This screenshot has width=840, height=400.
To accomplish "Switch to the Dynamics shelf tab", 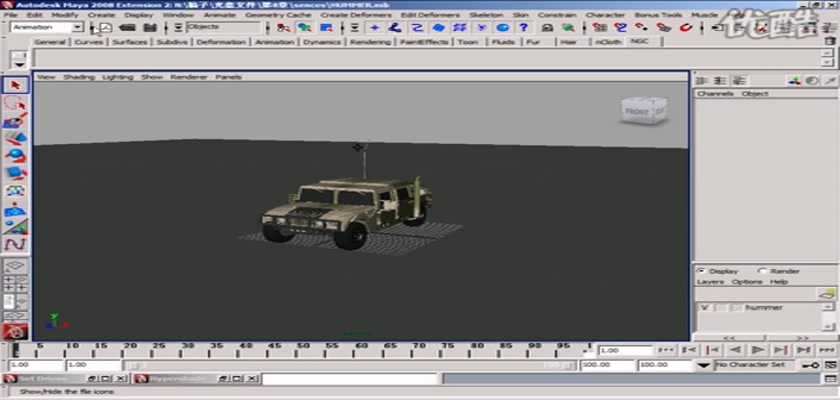I will pos(322,42).
